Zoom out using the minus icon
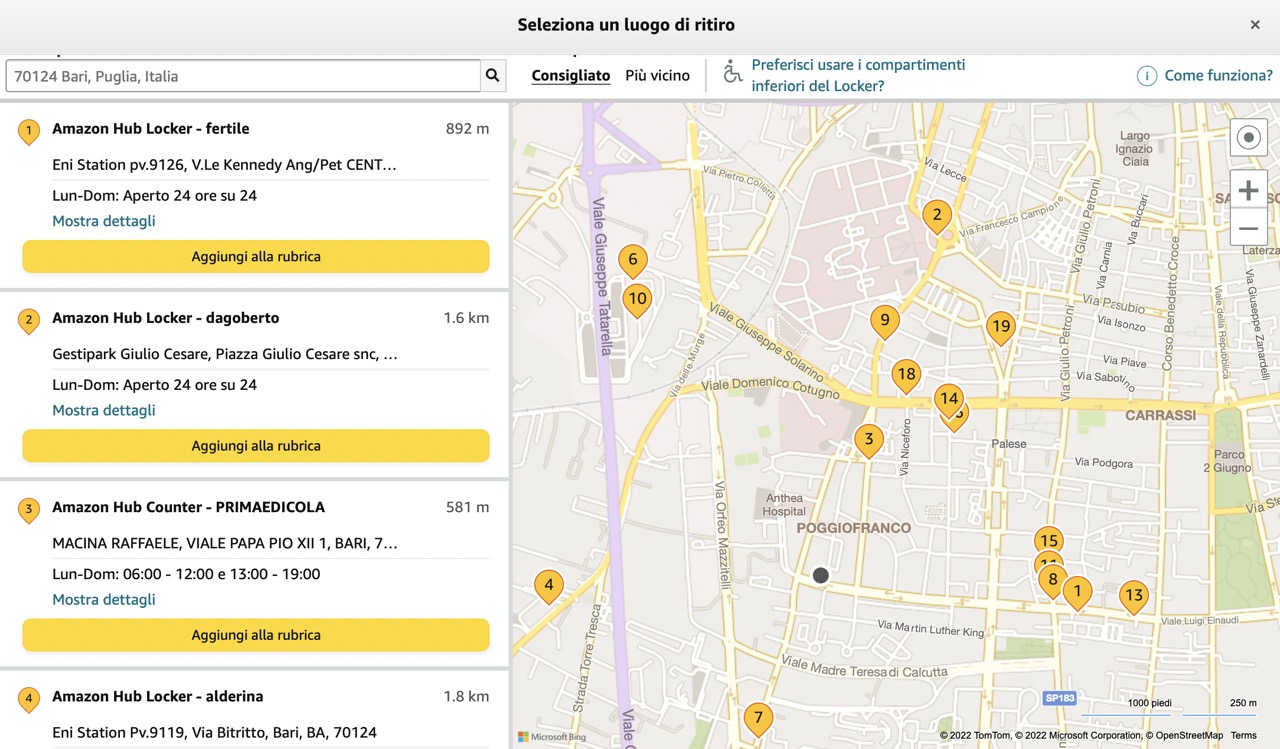 pyautogui.click(x=1247, y=228)
